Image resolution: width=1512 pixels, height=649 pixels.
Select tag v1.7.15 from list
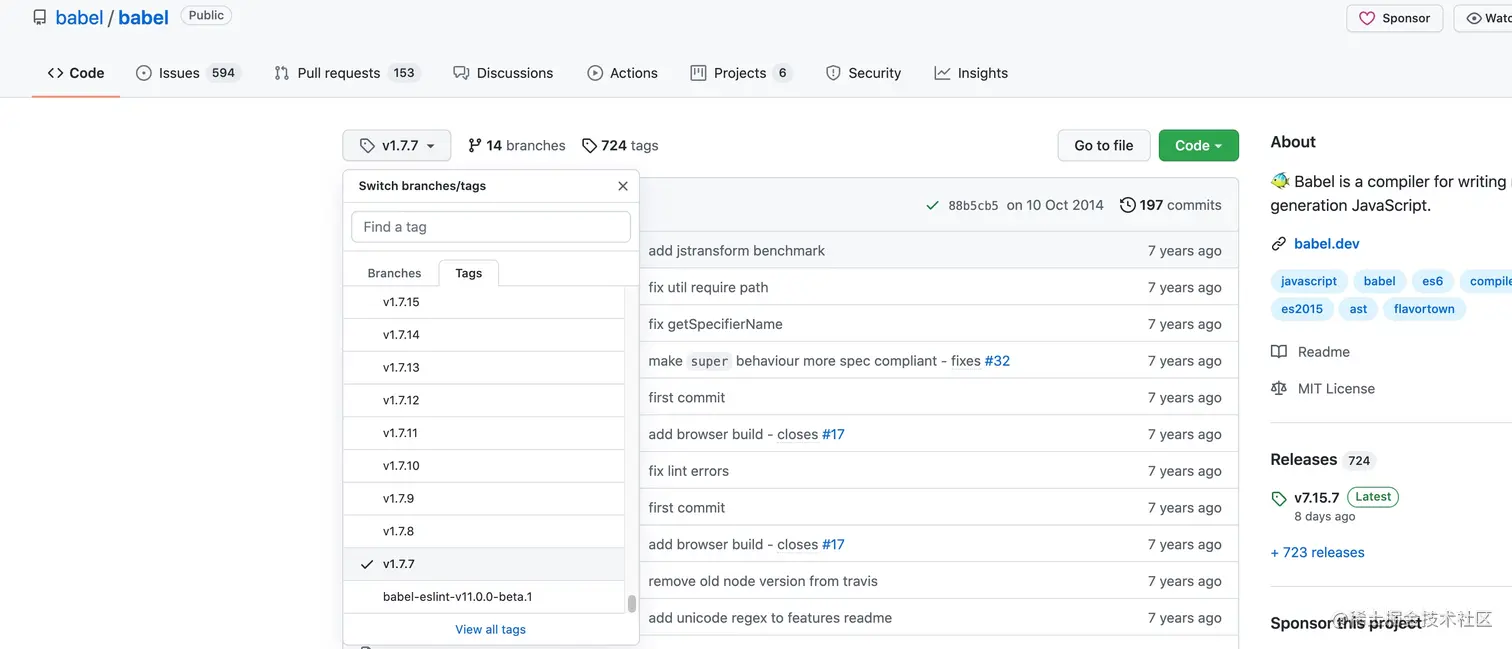(484, 302)
